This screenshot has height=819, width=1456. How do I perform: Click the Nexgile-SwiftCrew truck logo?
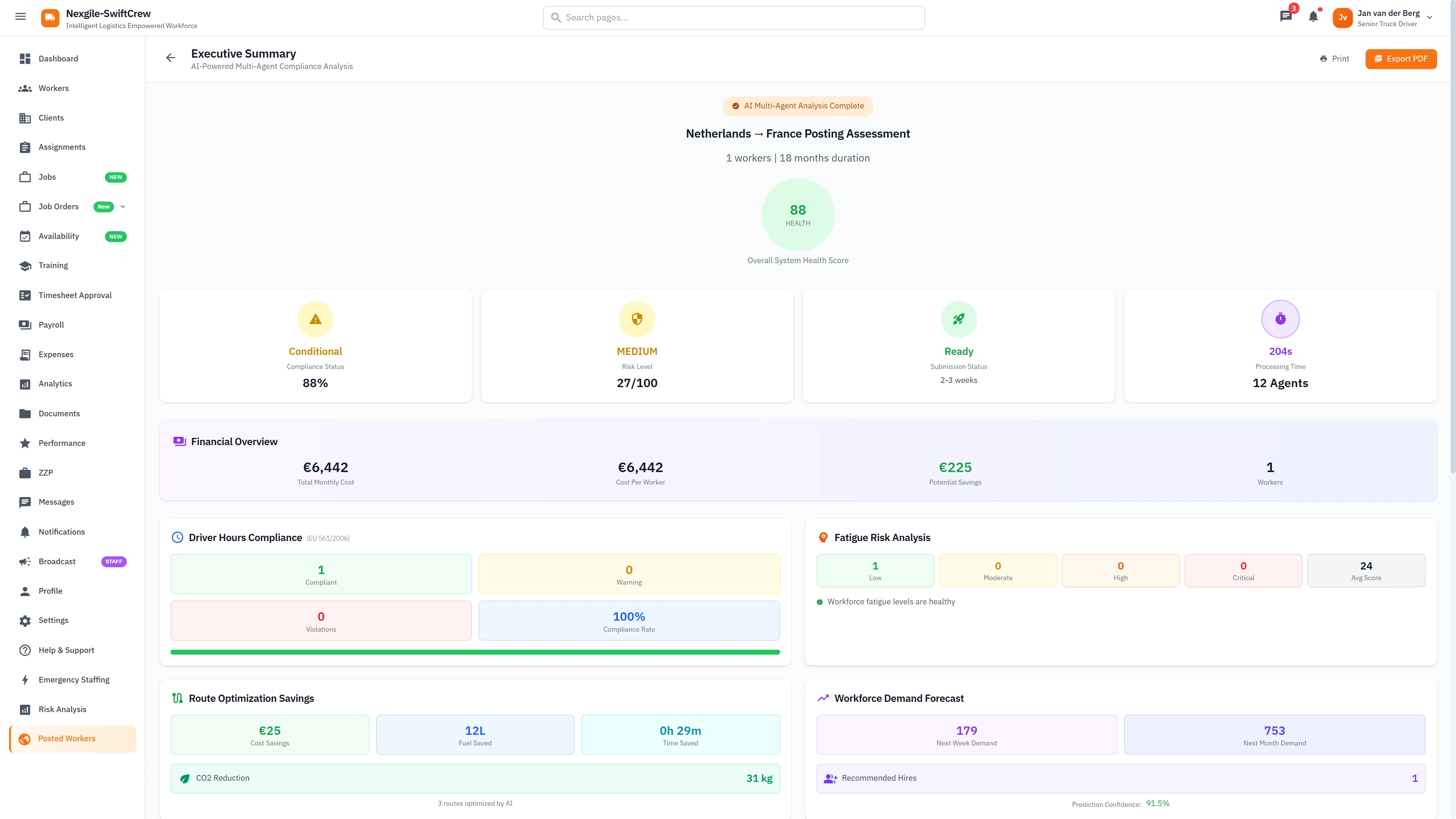[50, 18]
